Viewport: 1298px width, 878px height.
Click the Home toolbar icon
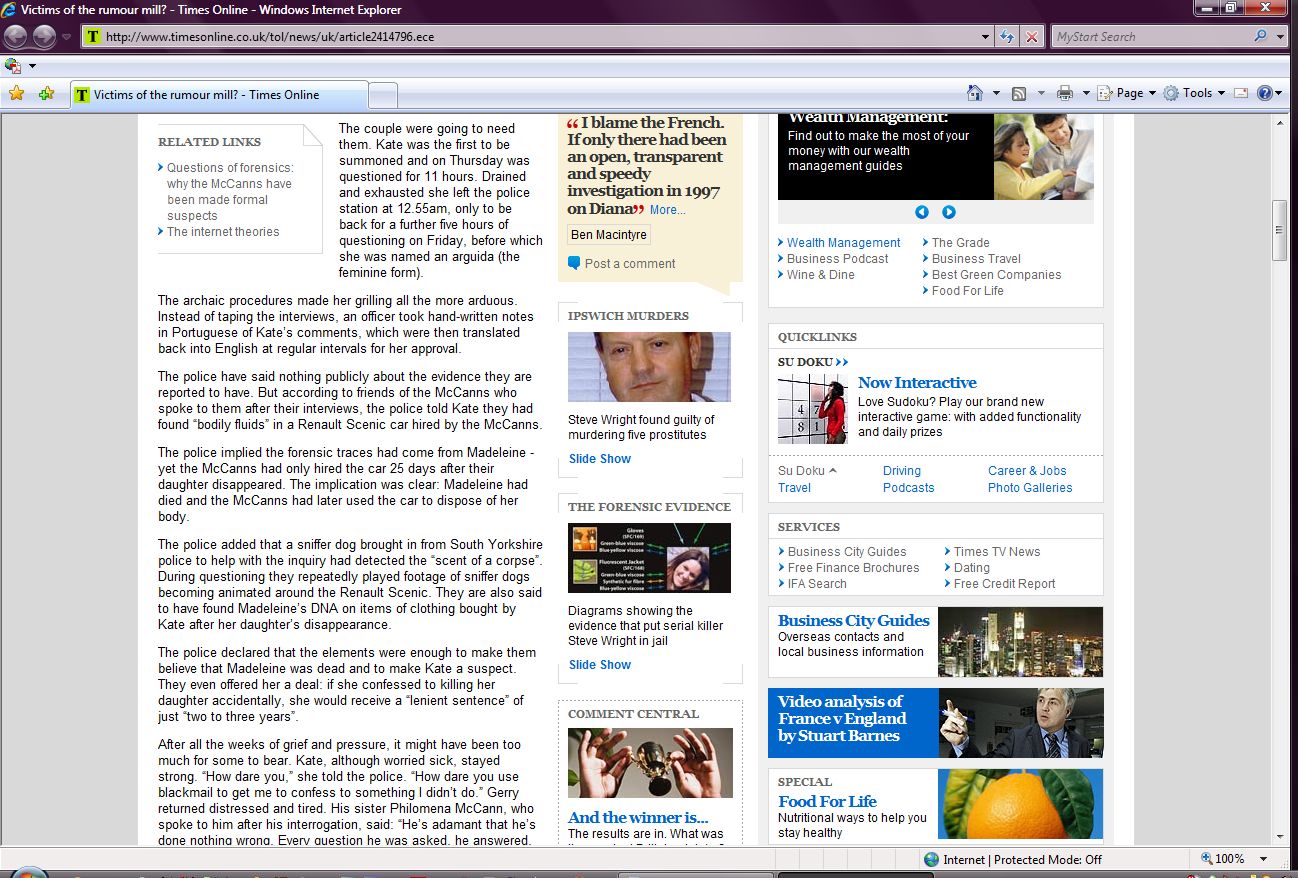point(975,93)
